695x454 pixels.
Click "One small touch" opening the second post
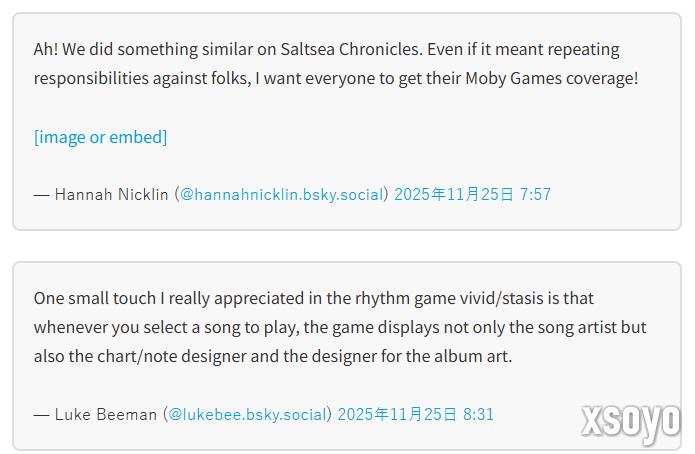[x=92, y=298]
